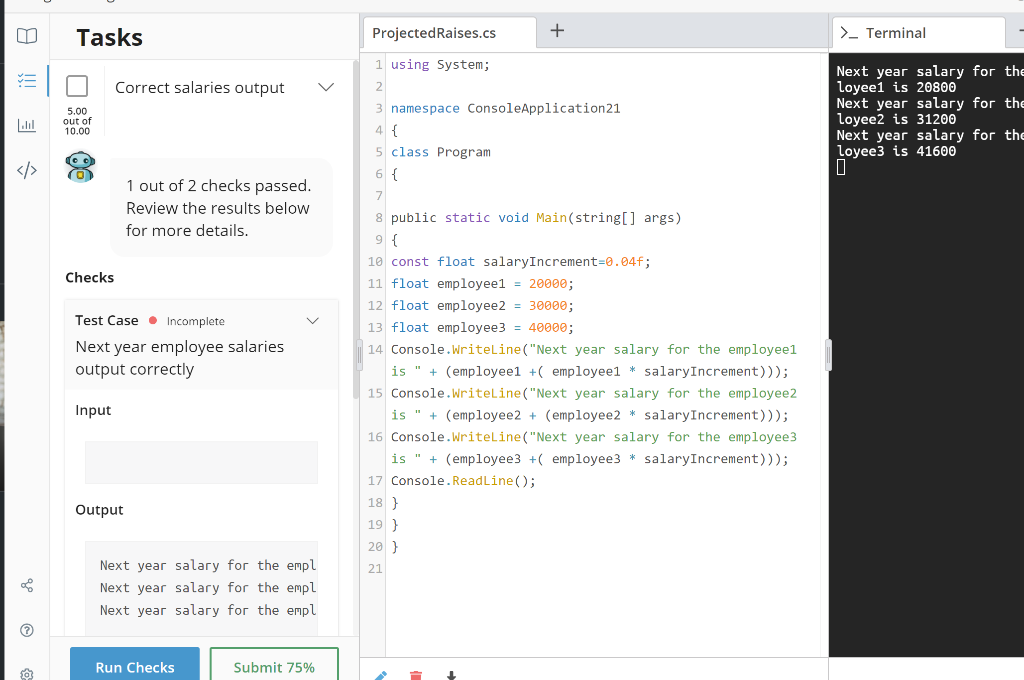The image size is (1024, 680).
Task: Select the Terminal tab
Action: pos(895,33)
